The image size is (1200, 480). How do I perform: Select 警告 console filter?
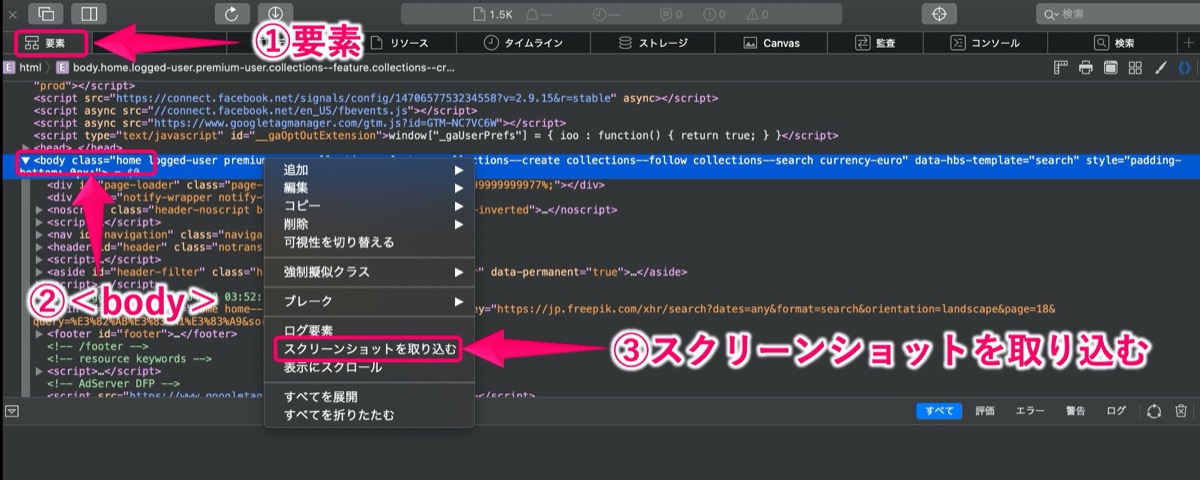(x=1076, y=411)
